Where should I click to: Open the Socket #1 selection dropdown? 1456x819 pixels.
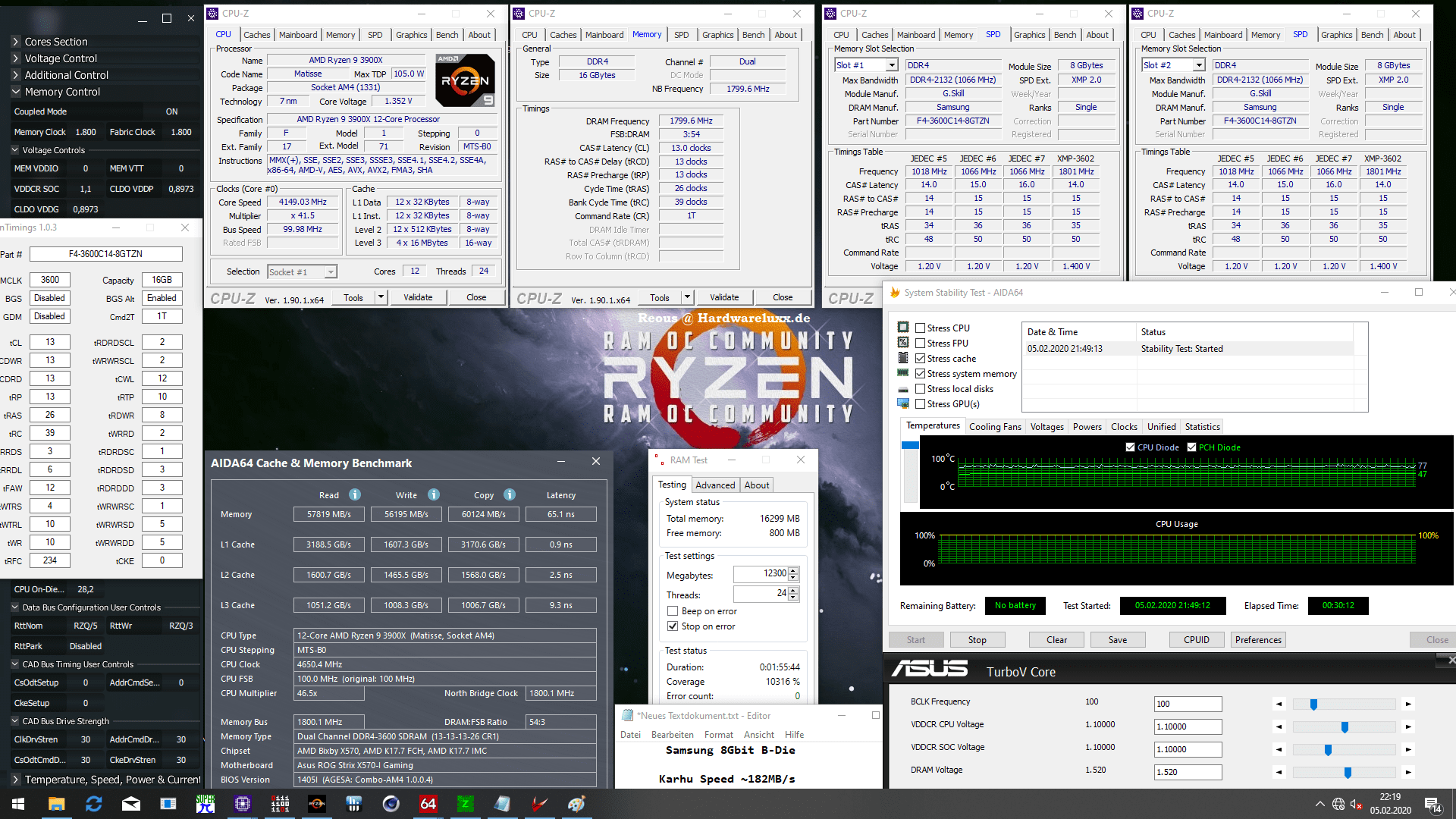[302, 271]
